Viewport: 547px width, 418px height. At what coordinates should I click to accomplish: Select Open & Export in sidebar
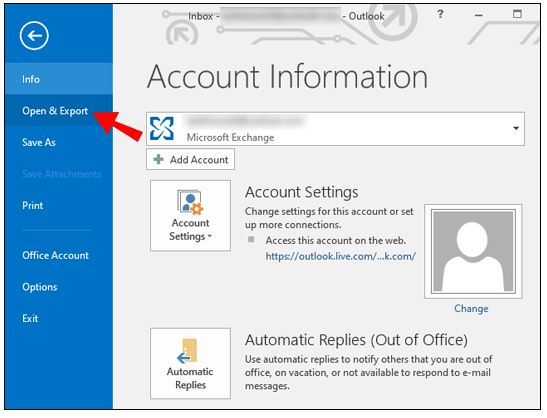(59, 111)
